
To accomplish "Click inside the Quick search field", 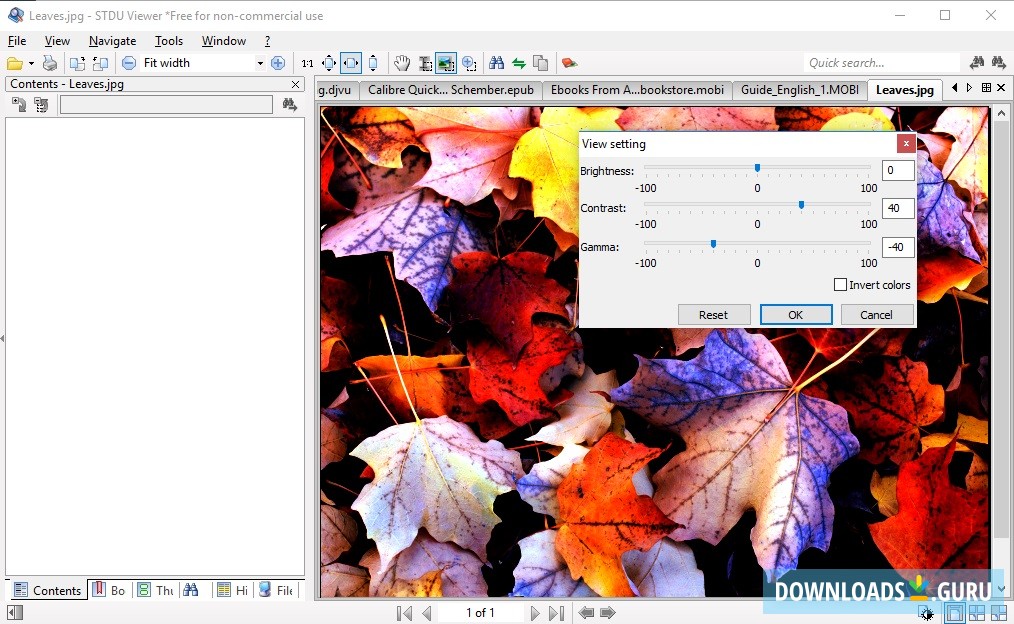I will point(882,62).
